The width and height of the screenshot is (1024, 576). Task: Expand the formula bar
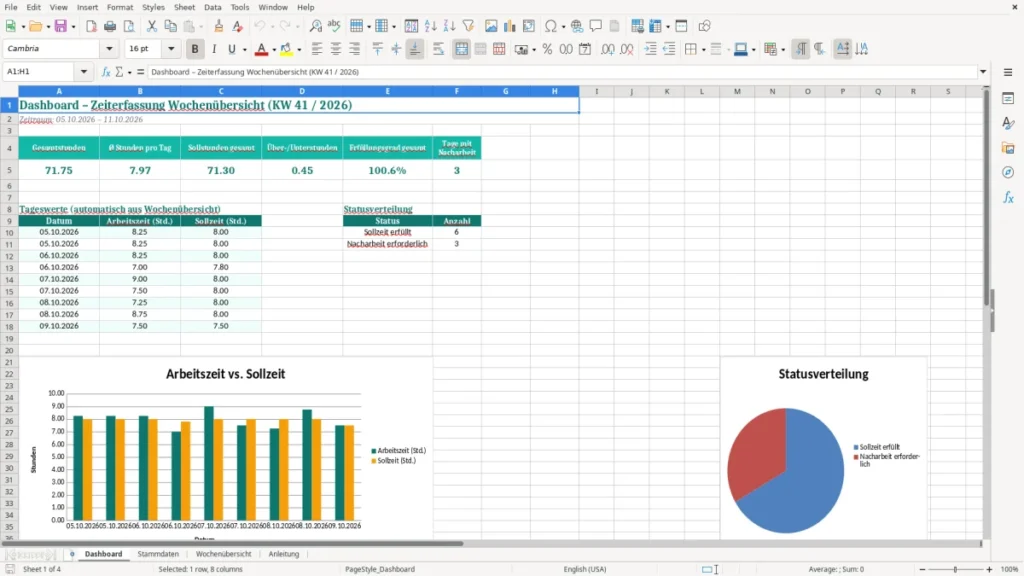983,72
